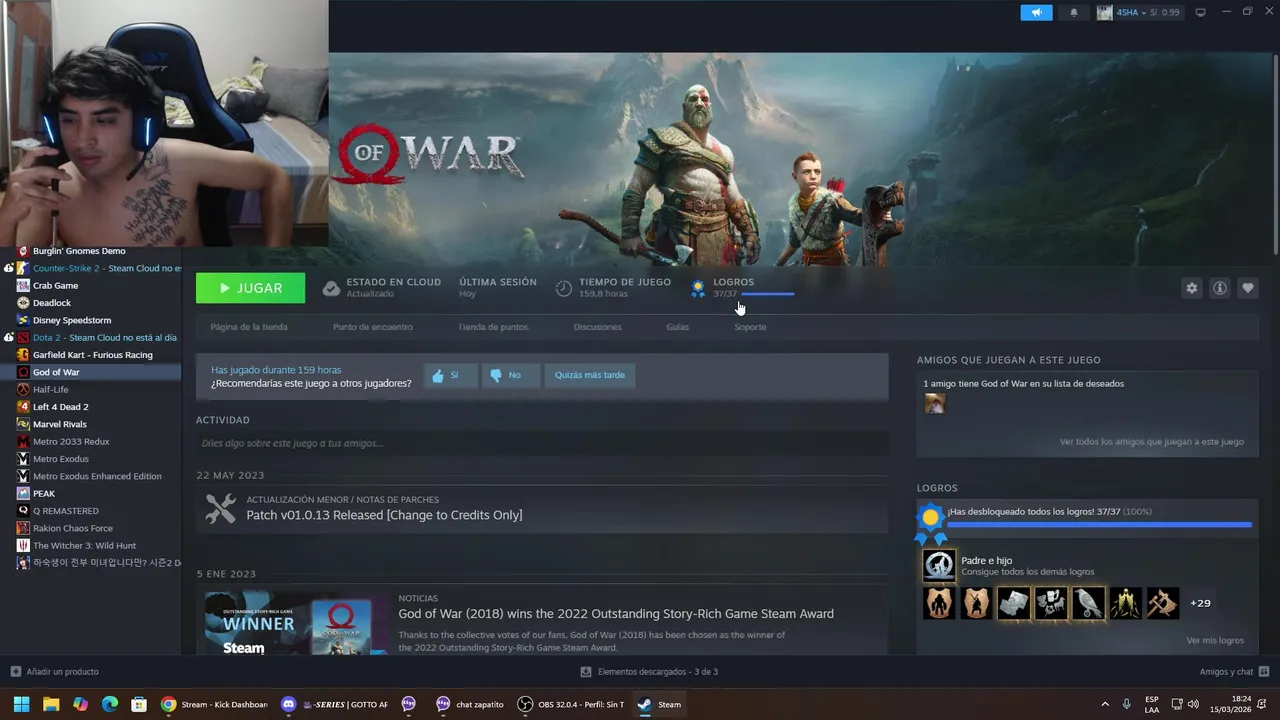The height and width of the screenshot is (720, 1280).
Task: Open Elementos descargados downloads status
Action: pyautogui.click(x=650, y=672)
